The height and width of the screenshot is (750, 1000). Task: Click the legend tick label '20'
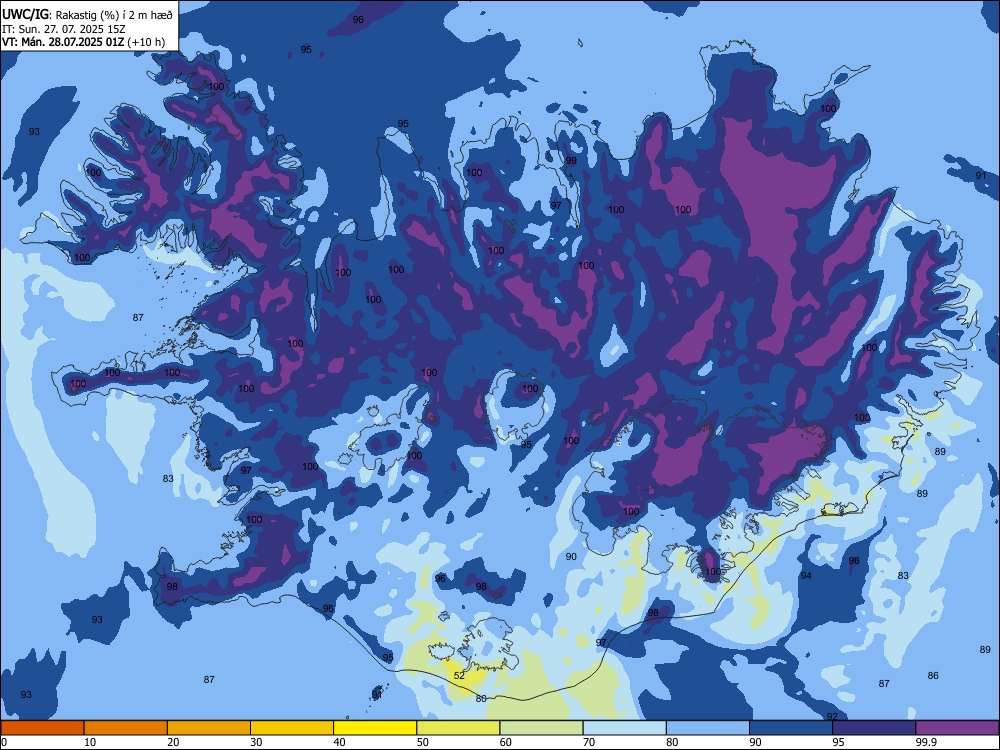click(173, 742)
